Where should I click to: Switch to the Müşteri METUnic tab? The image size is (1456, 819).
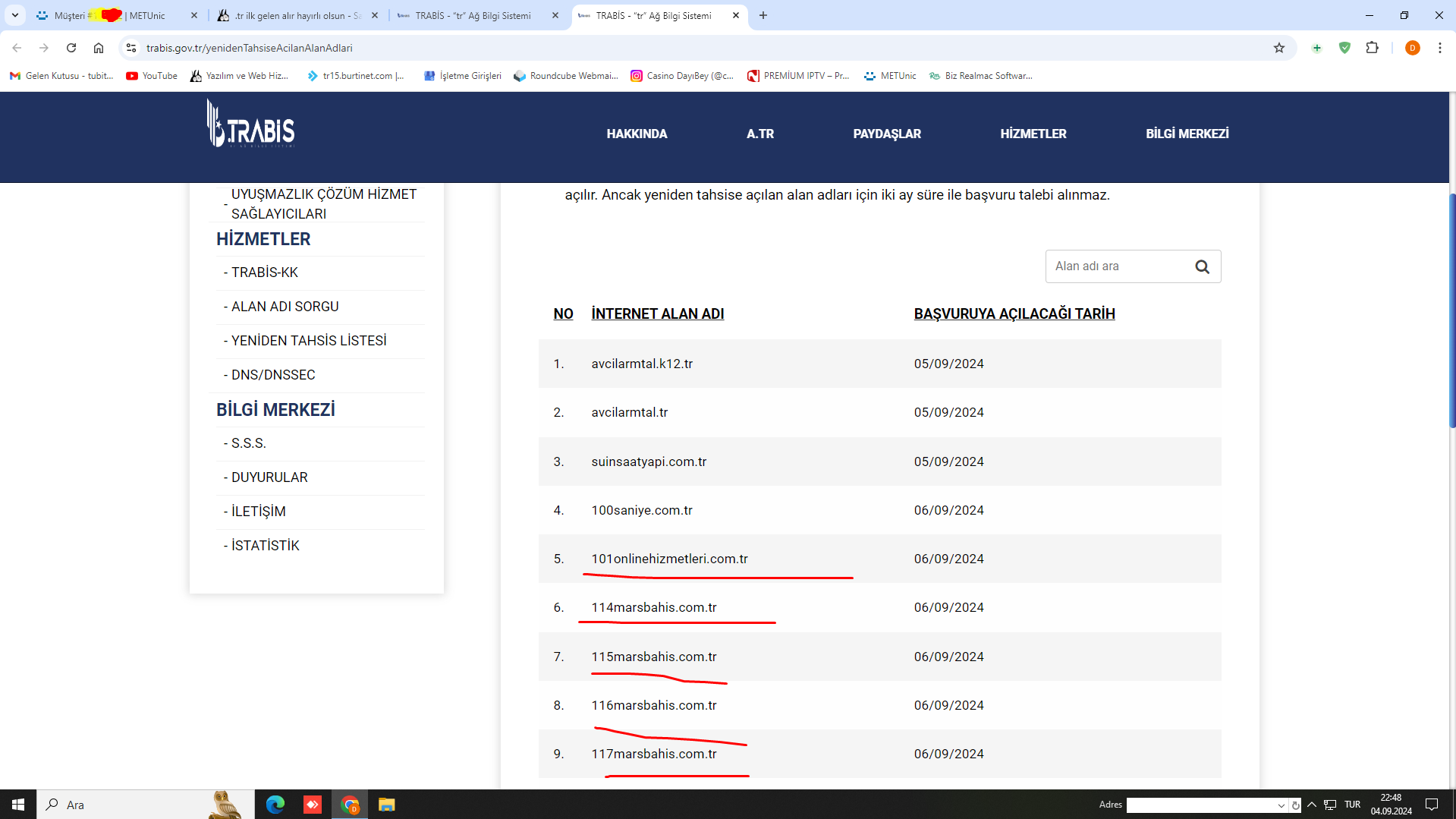118,15
